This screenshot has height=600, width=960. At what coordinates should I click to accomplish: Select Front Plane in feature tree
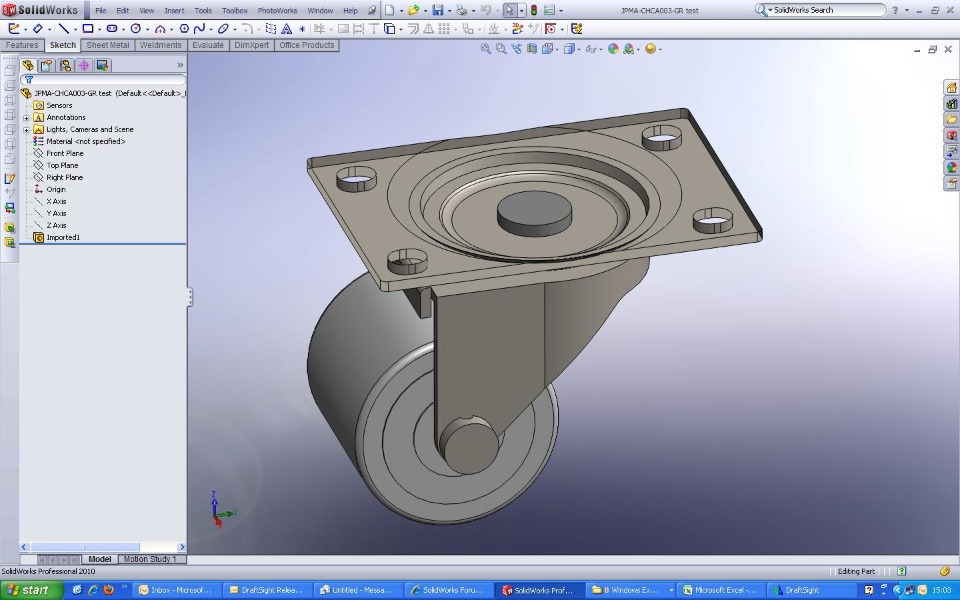(65, 153)
